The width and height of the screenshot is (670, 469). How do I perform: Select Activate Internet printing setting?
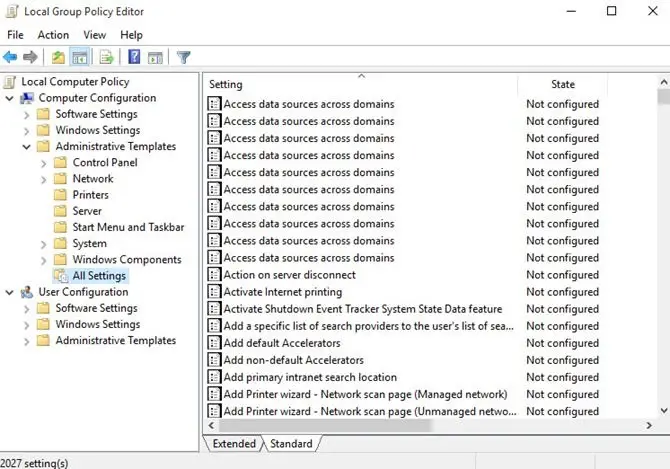point(283,292)
